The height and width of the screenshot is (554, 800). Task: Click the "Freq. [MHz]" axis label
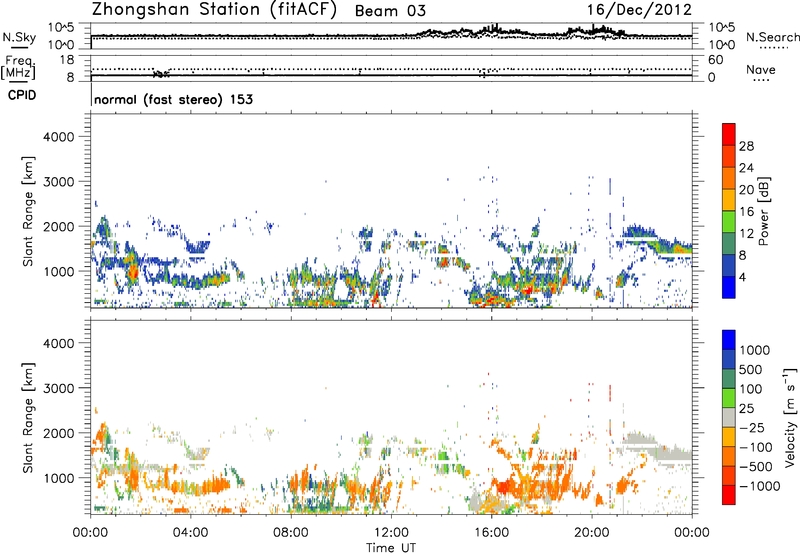click(x=18, y=68)
